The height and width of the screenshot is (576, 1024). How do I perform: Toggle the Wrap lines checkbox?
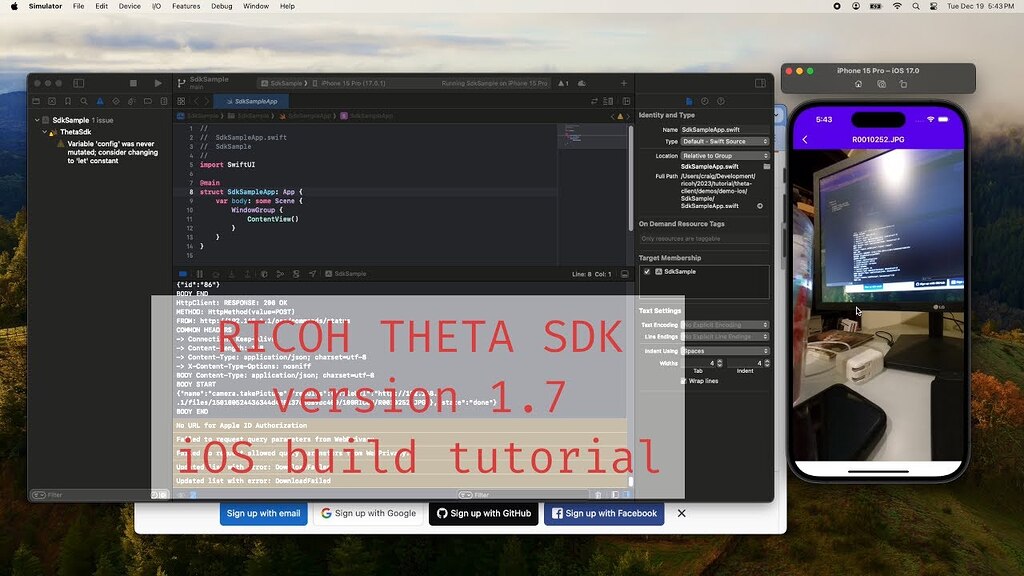click(x=684, y=381)
